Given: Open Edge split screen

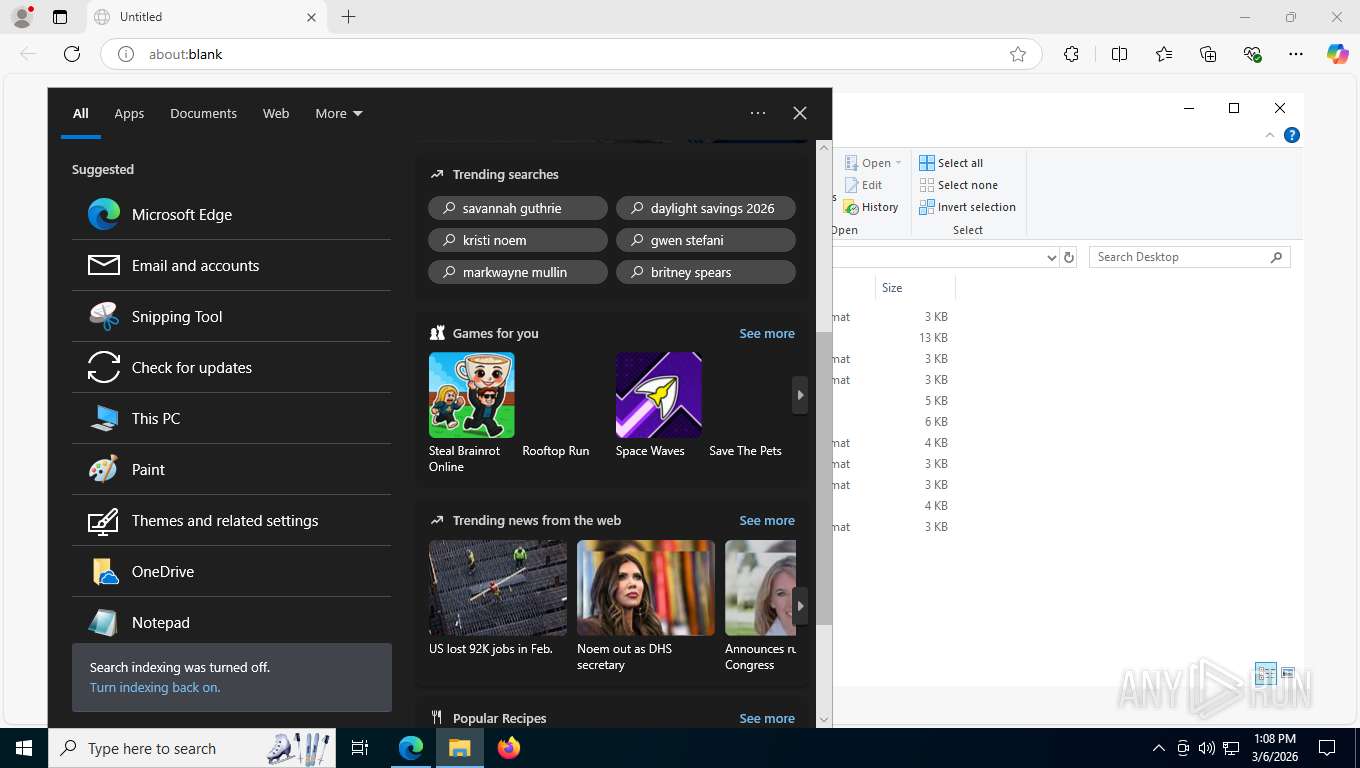Looking at the screenshot, I should click(x=1119, y=54).
